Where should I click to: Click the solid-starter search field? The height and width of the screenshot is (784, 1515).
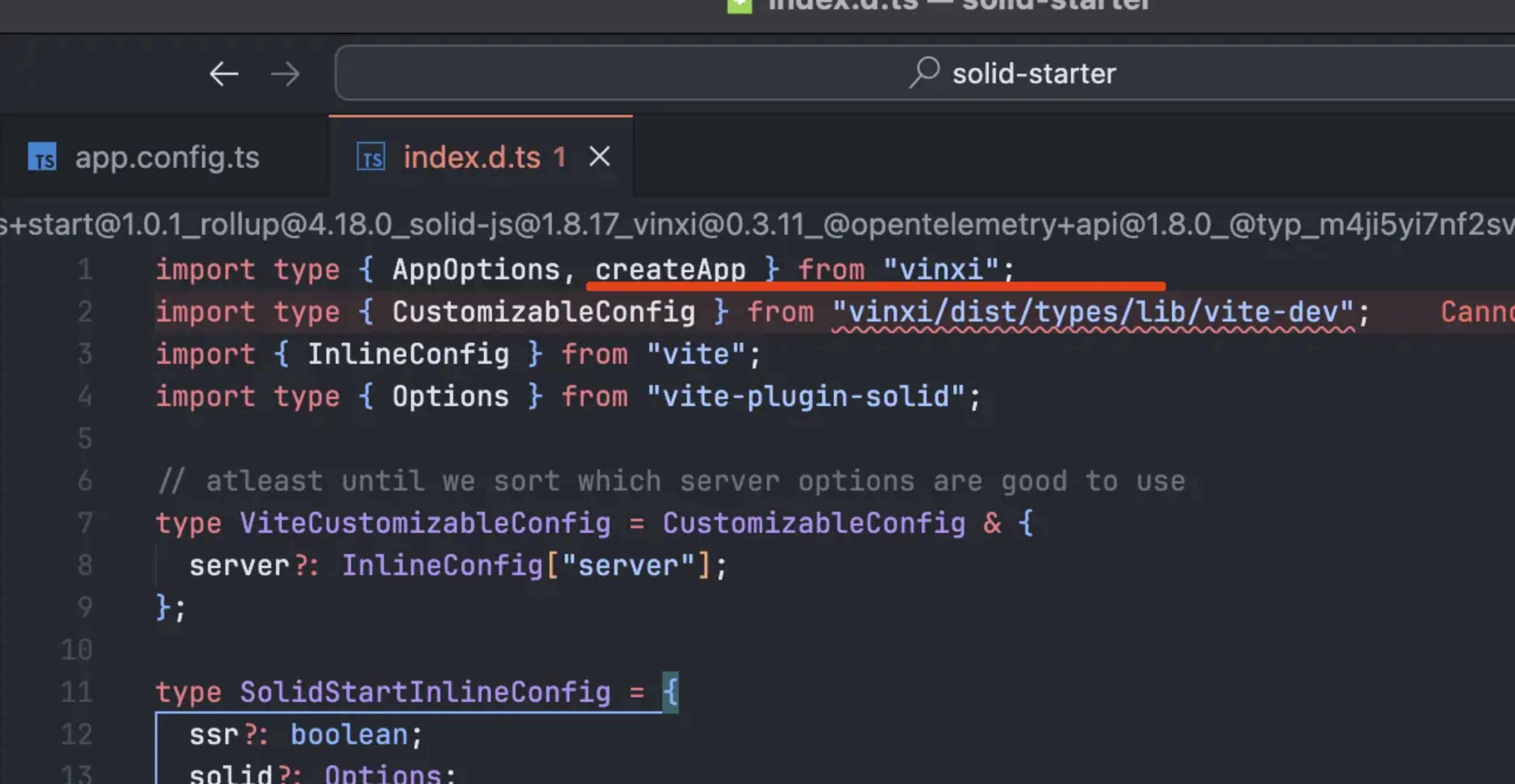(x=924, y=73)
